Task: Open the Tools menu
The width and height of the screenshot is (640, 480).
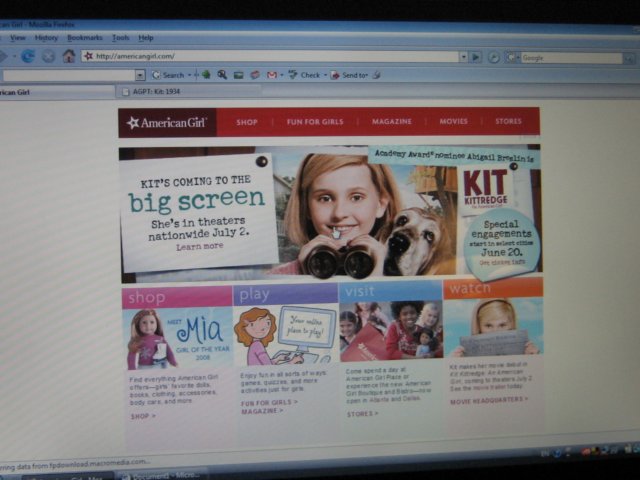Action: [121, 38]
